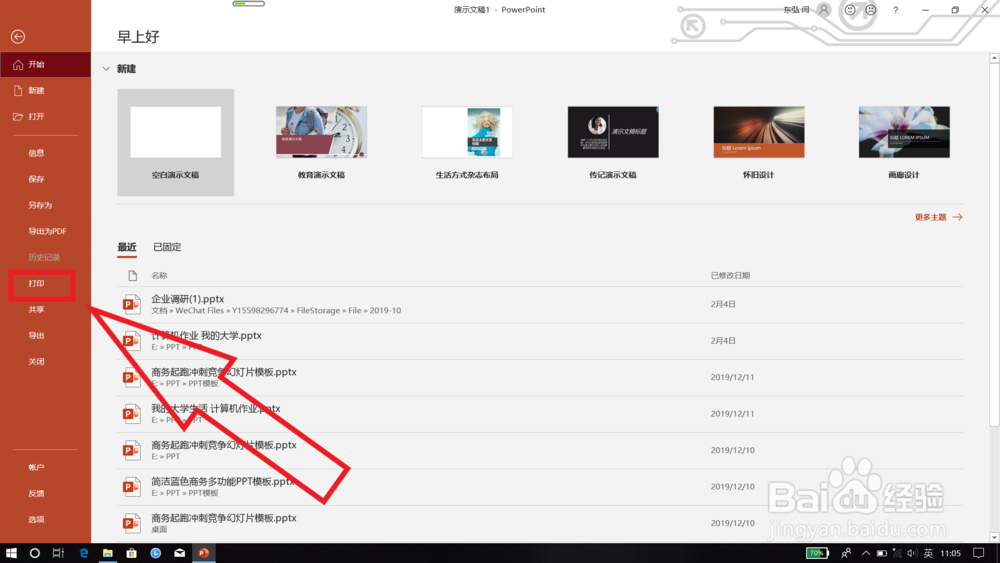Click the PowerPoint taskbar icon
1000x563 pixels.
tap(203, 553)
